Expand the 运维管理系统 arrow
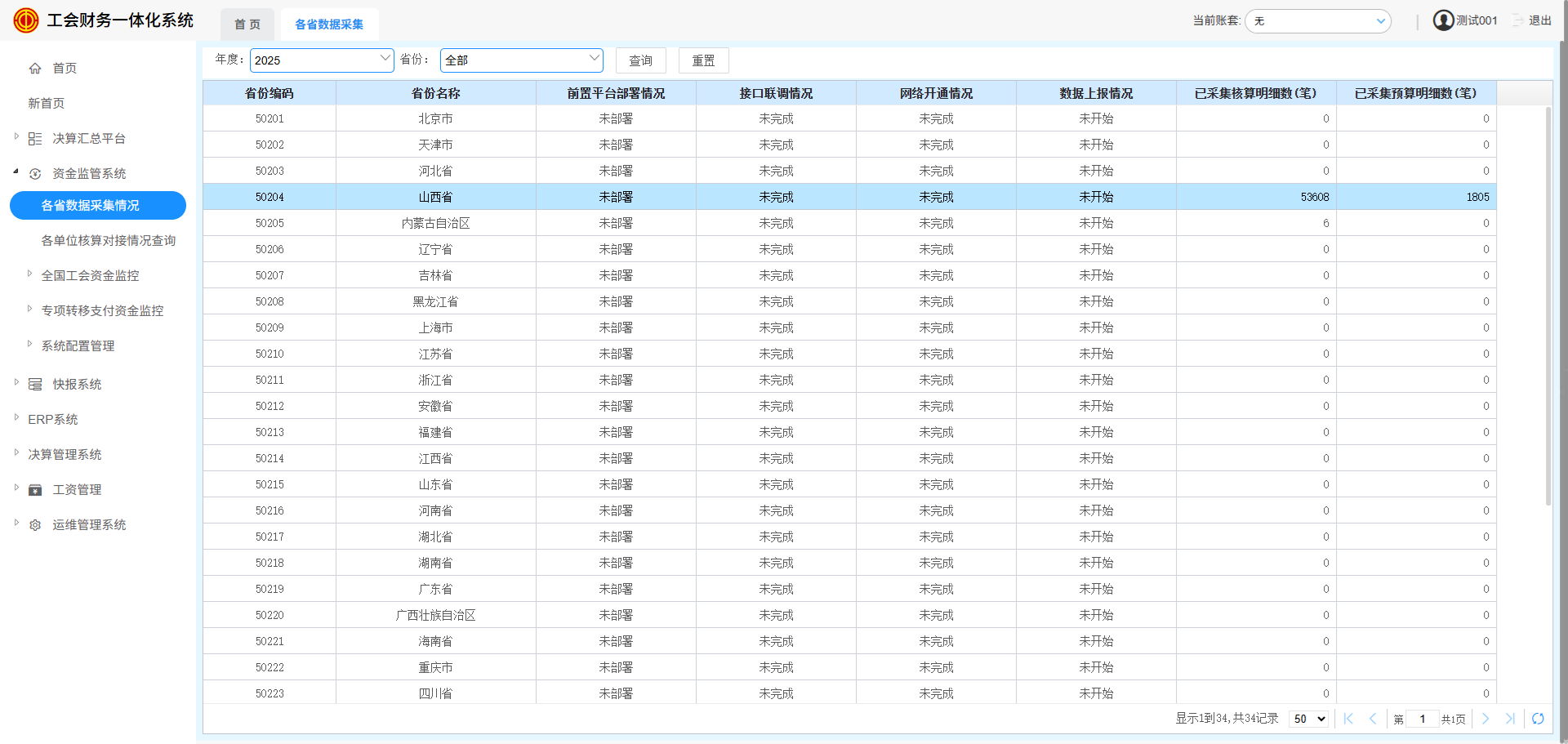This screenshot has height=744, width=1568. click(x=16, y=523)
